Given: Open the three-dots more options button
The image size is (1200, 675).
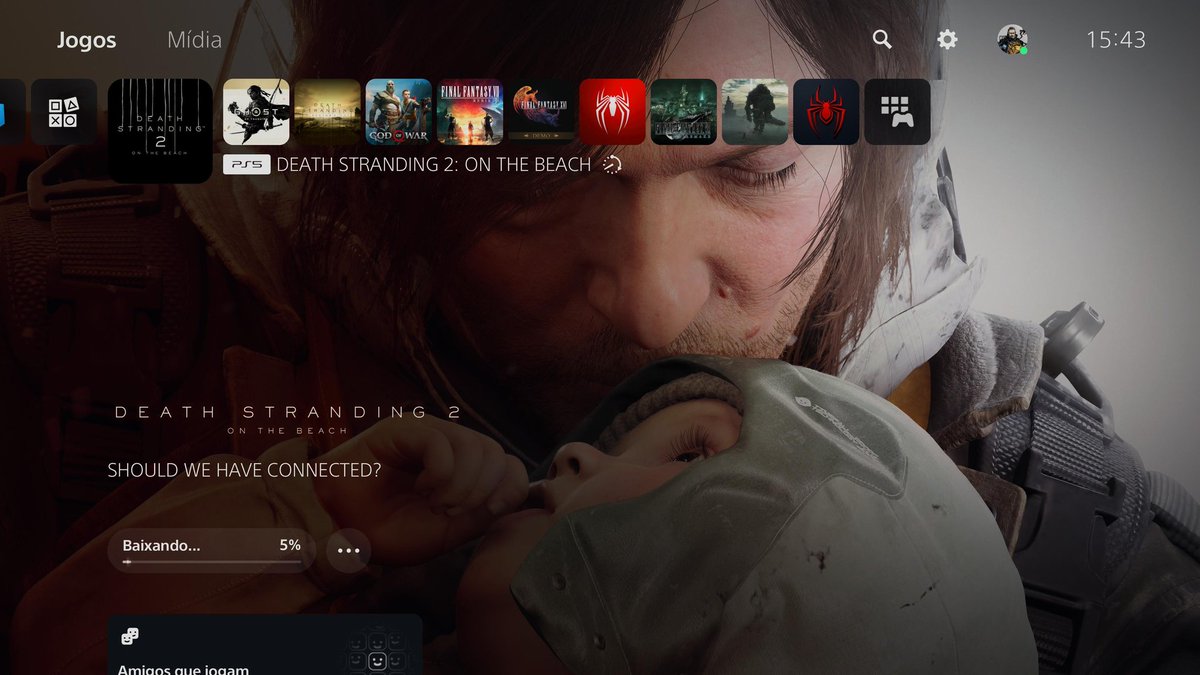Looking at the screenshot, I should tap(348, 550).
